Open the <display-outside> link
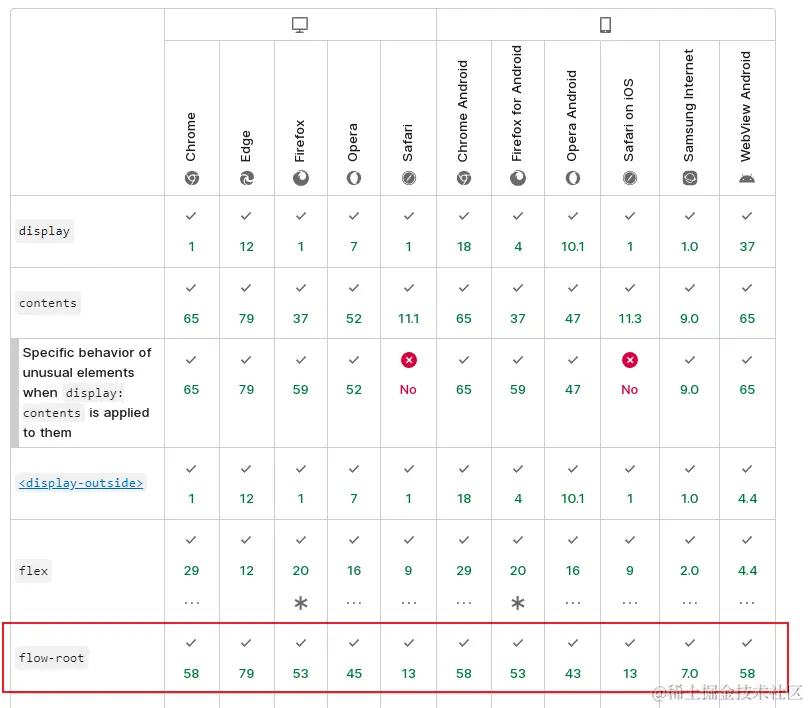The image size is (809, 708). point(81,483)
